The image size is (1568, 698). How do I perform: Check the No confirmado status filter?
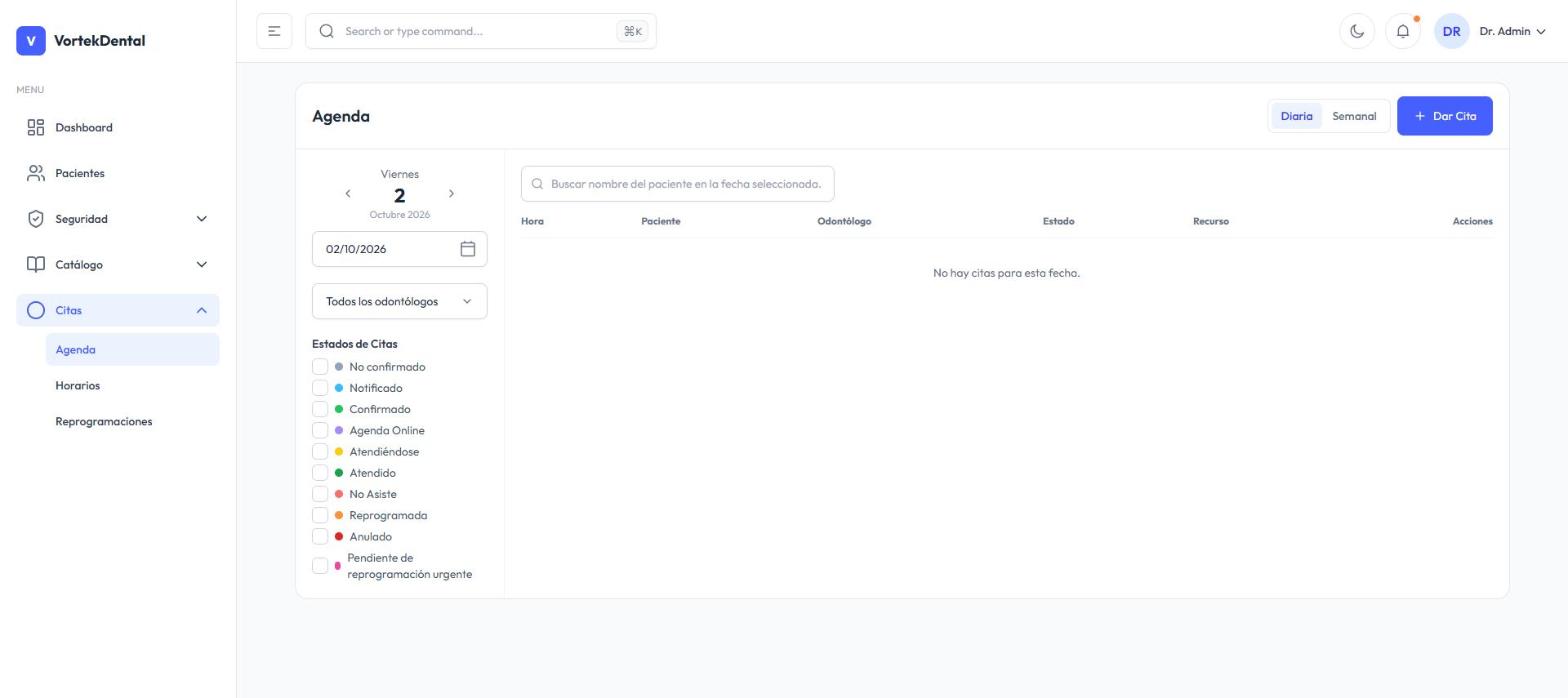point(320,367)
